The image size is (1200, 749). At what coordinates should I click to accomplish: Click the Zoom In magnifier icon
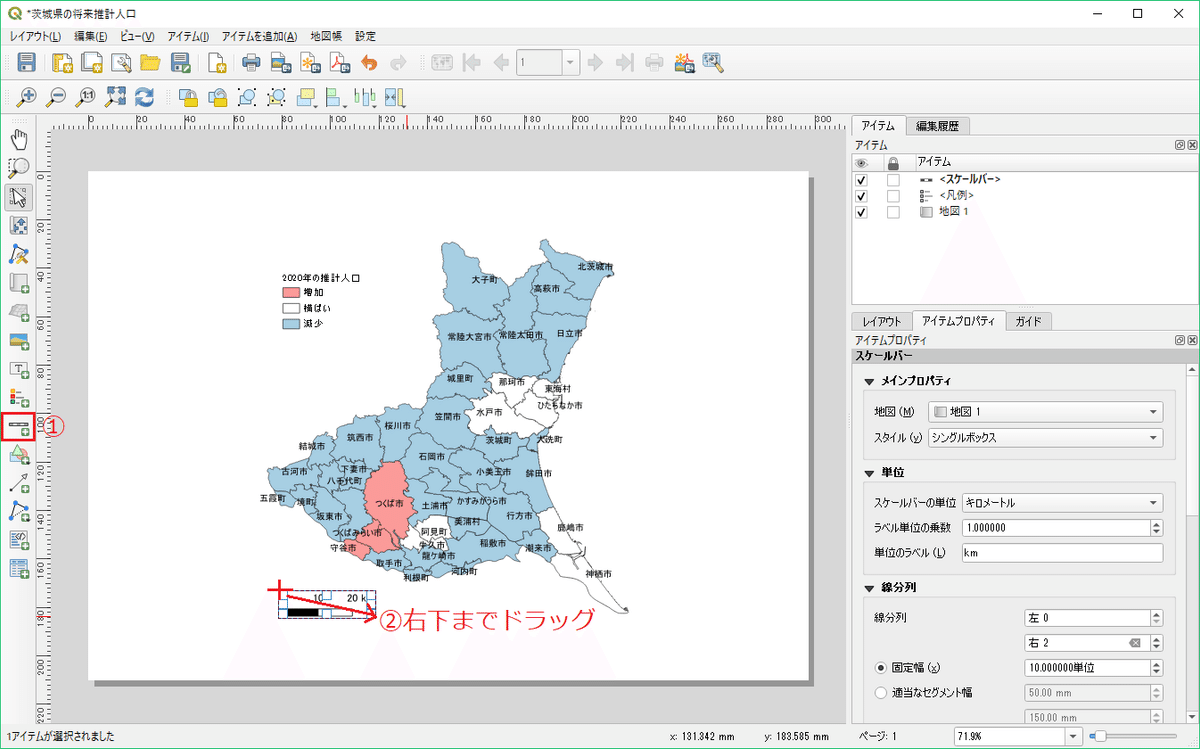point(27,97)
